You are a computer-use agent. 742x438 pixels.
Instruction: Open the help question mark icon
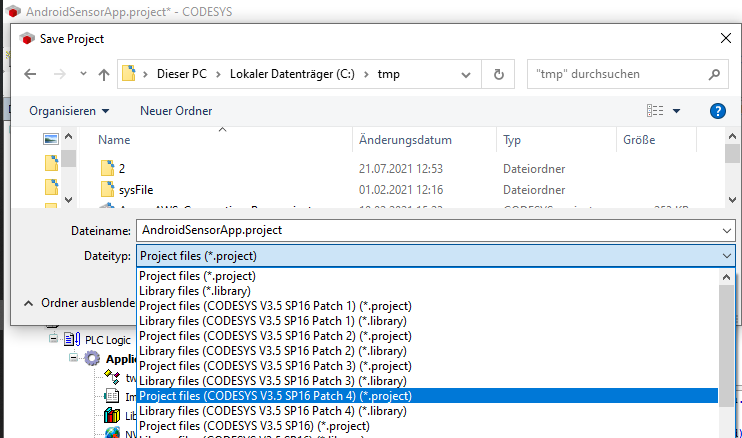pyautogui.click(x=717, y=111)
